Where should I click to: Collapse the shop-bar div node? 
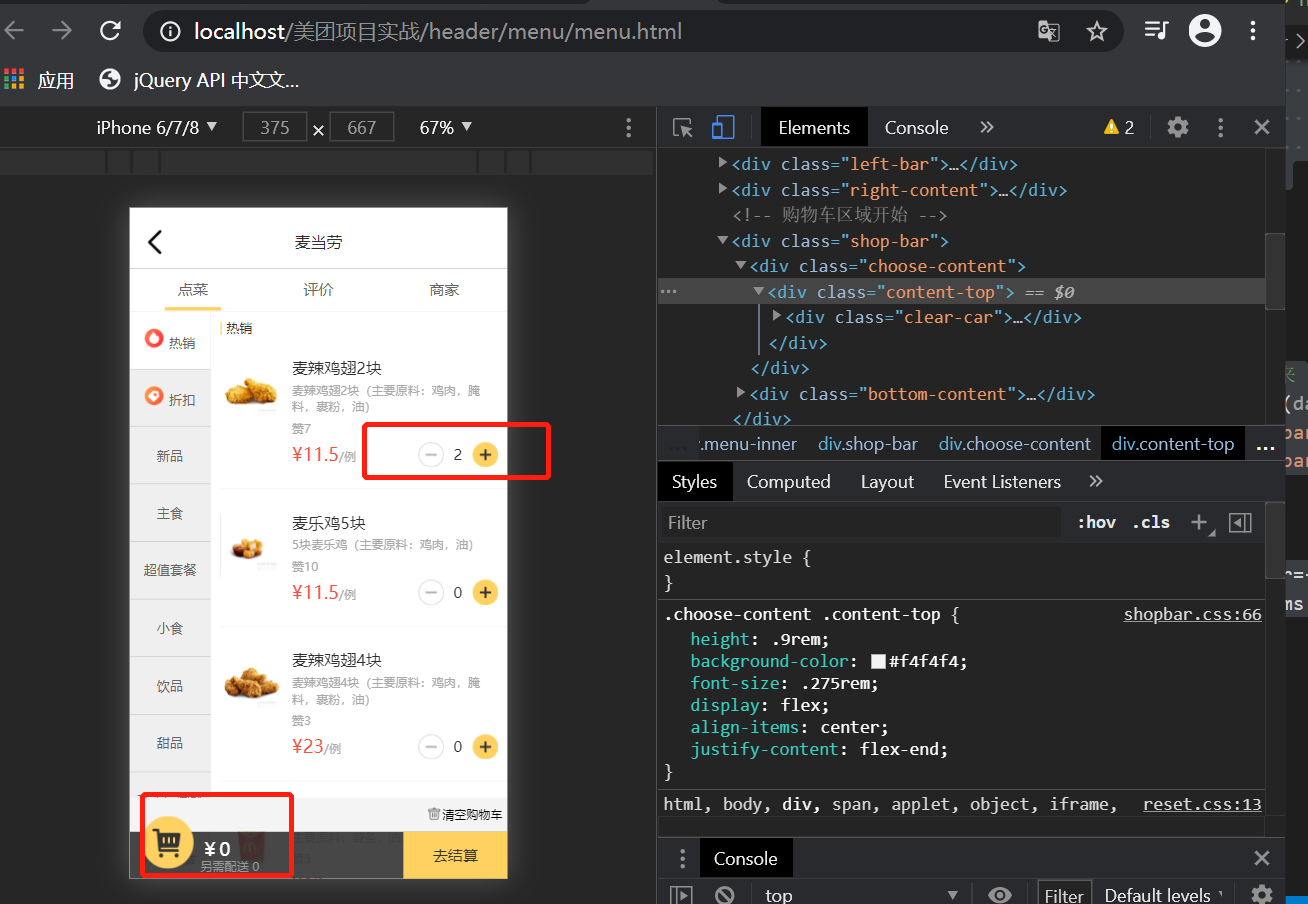point(724,240)
